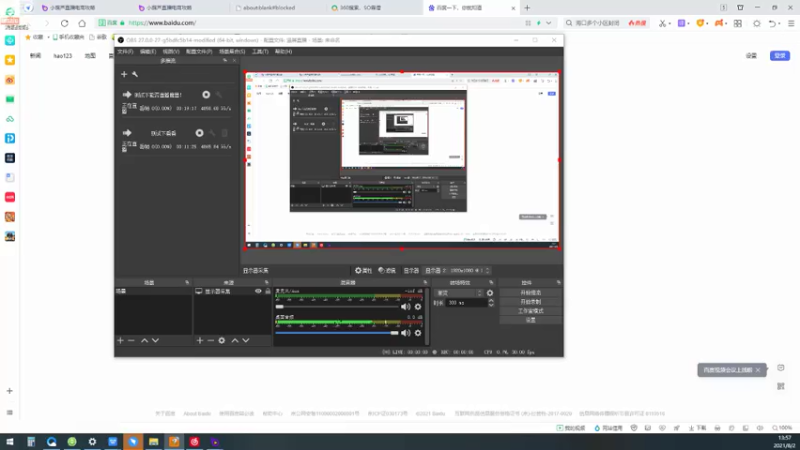The height and width of the screenshot is (450, 800).
Task: Edit the first multi-output target with wrench
Action: (x=219, y=95)
